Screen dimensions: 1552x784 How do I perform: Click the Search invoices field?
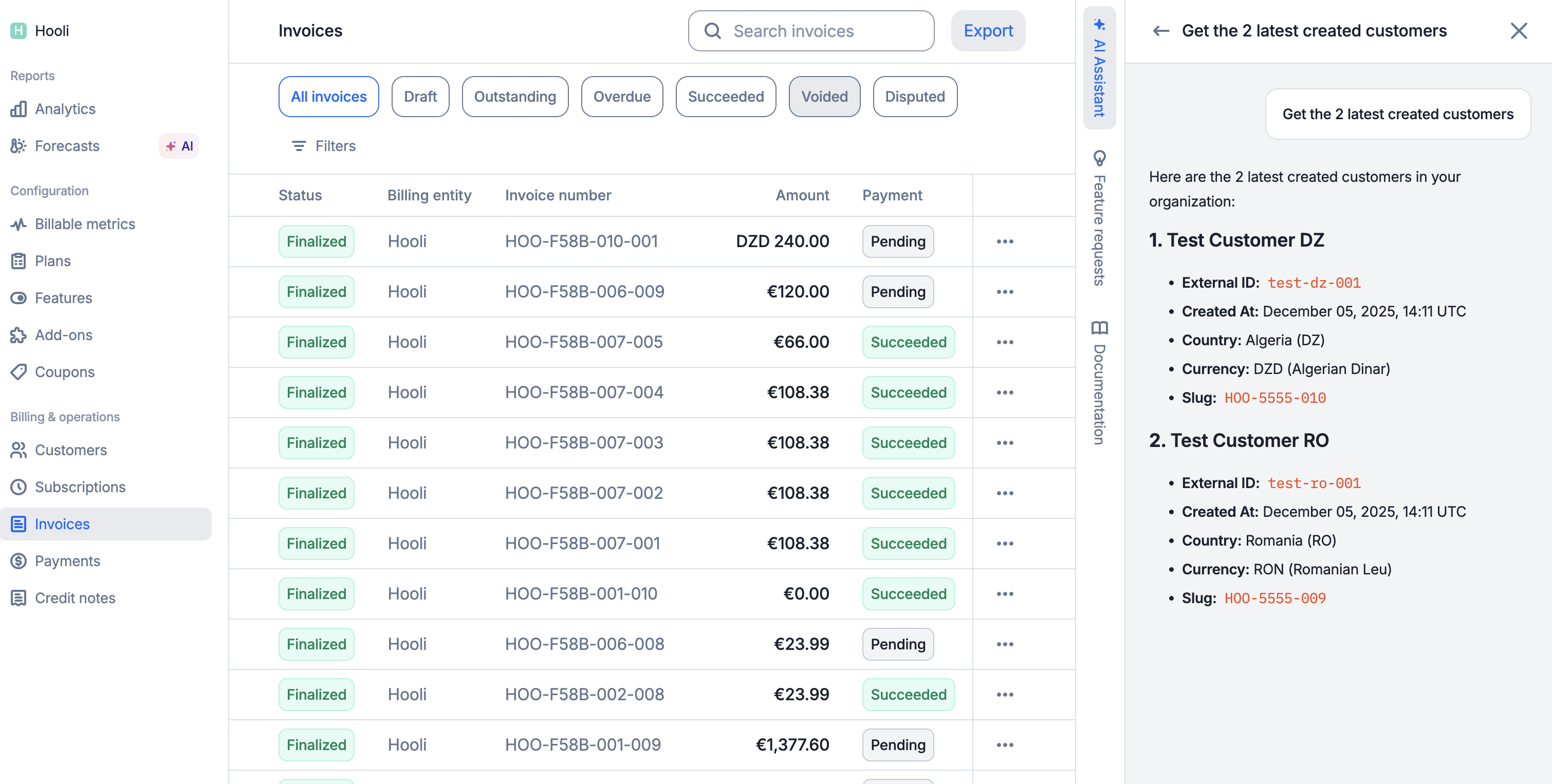click(x=810, y=31)
